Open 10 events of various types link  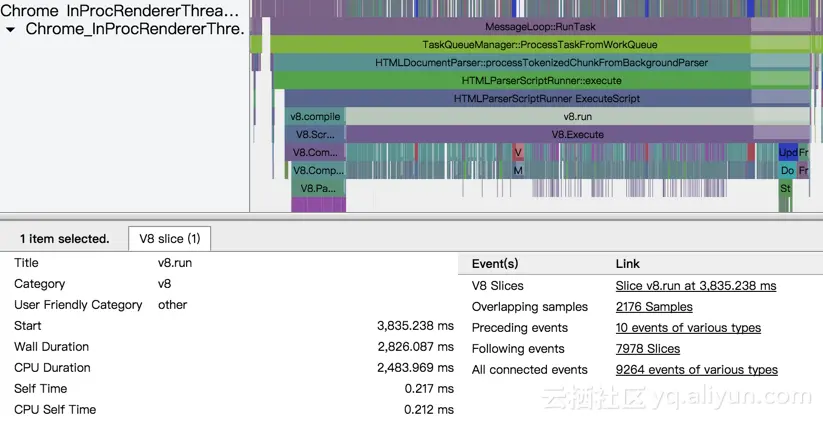click(688, 328)
